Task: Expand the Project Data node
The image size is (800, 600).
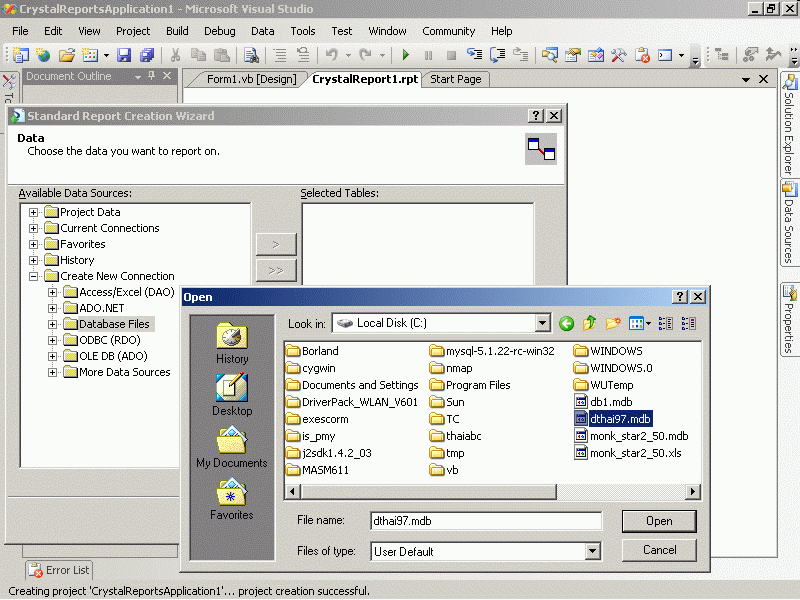Action: (34, 212)
